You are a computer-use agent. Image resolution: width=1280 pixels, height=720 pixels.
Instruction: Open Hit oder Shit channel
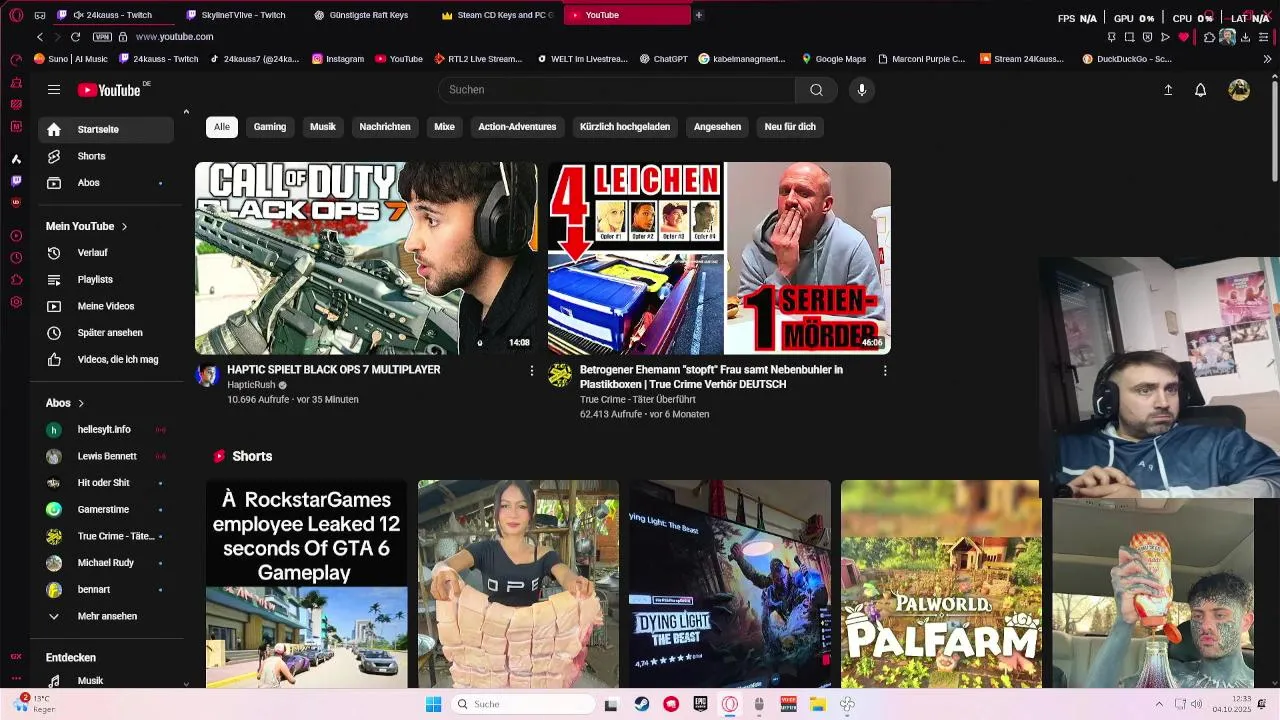106,483
